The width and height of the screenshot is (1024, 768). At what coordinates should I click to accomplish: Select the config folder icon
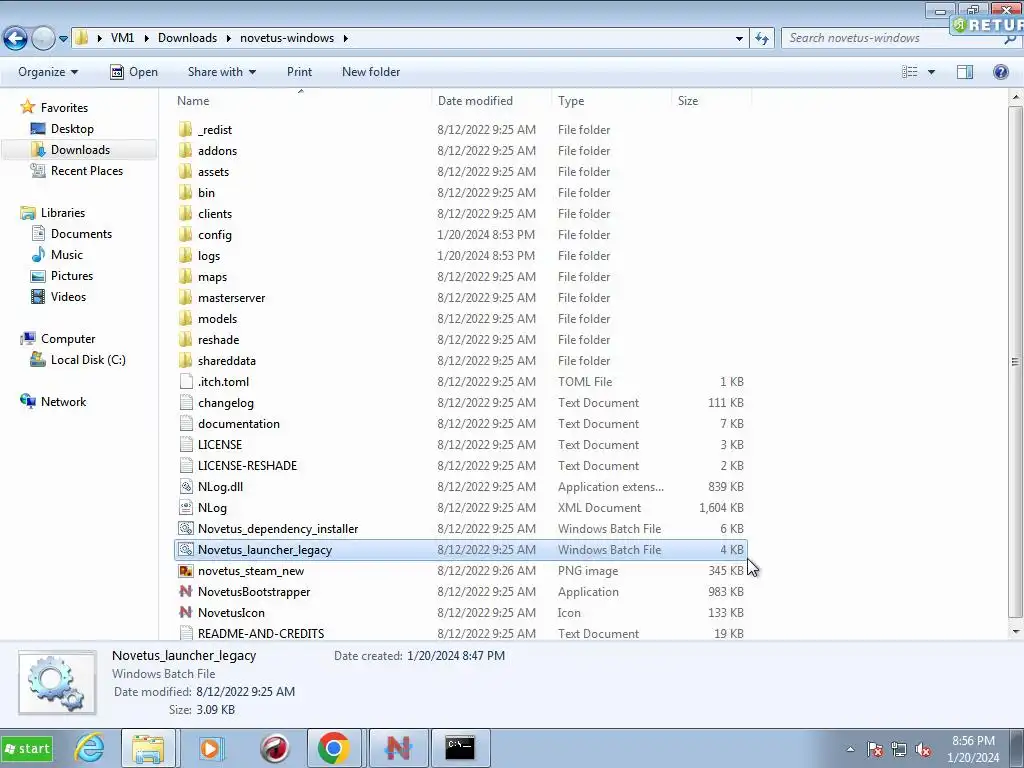pos(185,234)
